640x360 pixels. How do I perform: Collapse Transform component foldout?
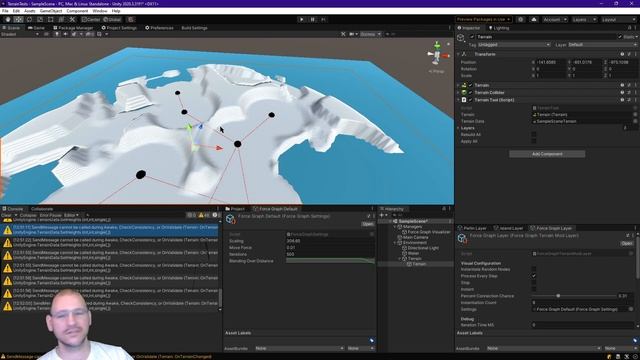[x=458, y=54]
